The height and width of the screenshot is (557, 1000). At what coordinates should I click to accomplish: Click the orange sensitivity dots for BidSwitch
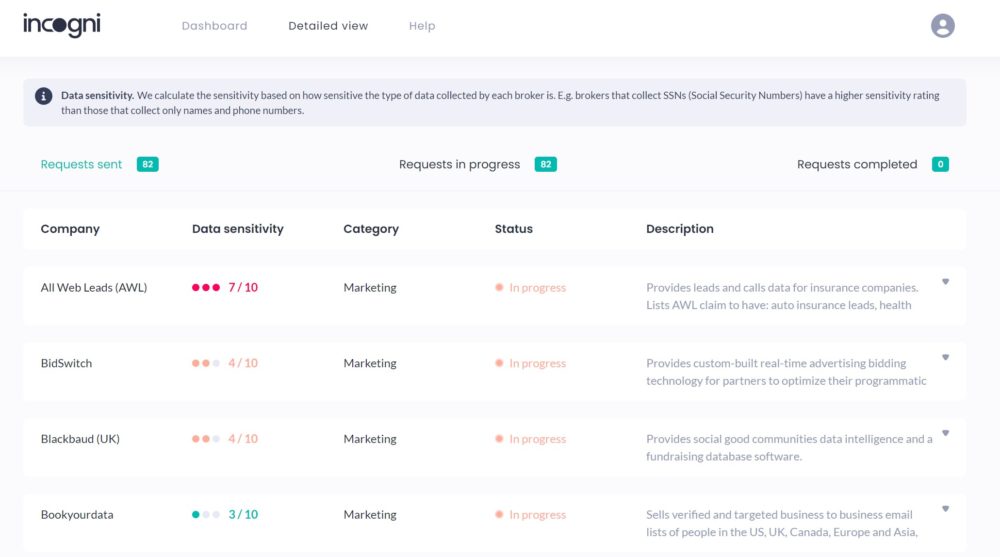pyautogui.click(x=206, y=363)
